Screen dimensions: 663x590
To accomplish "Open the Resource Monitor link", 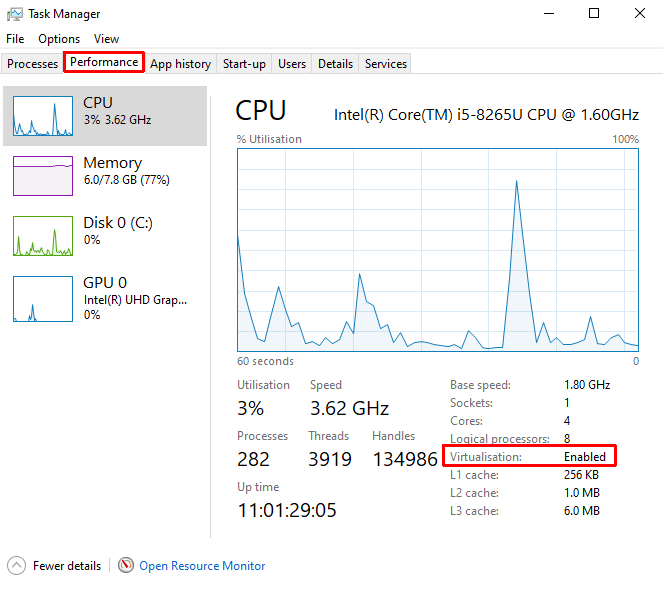I will coord(202,566).
